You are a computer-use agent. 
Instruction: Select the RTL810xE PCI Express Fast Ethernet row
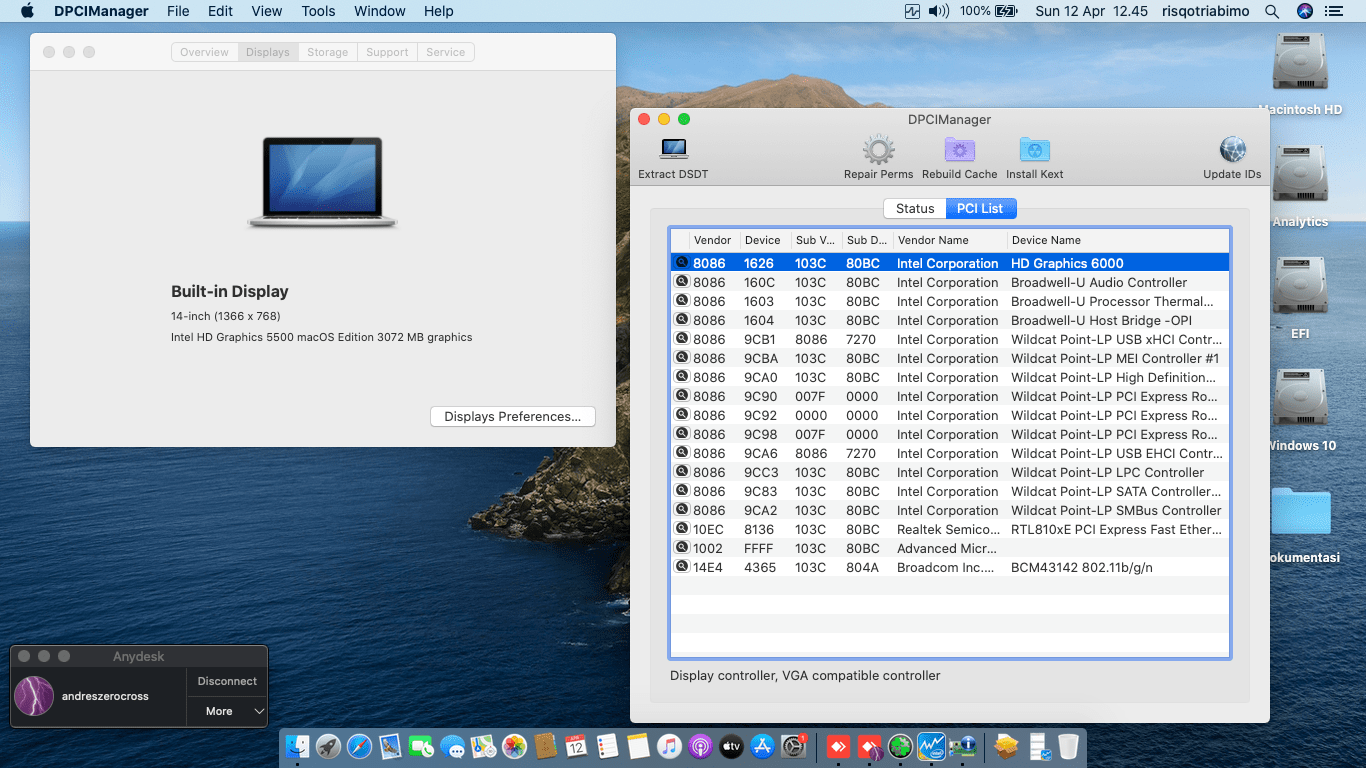[x=949, y=529]
